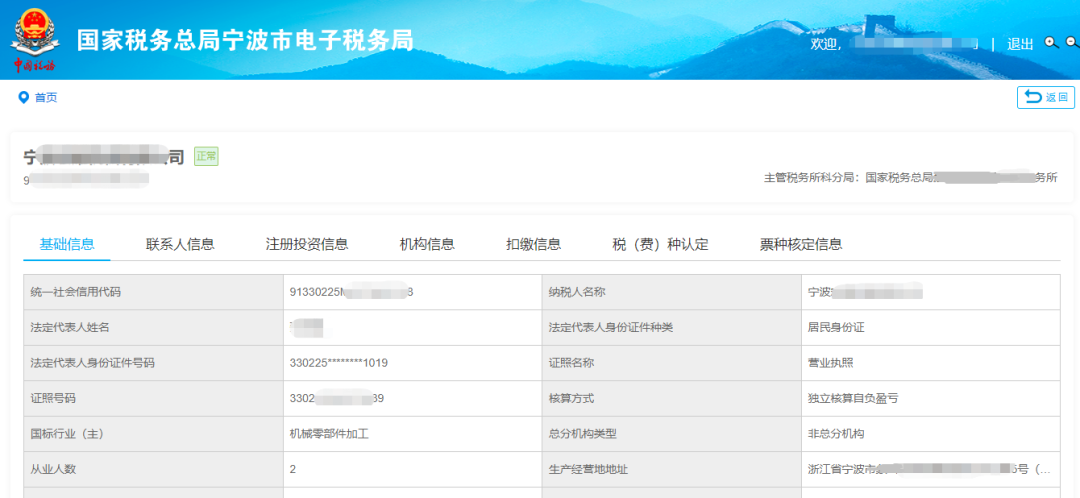Switch to the 扣缴信息 tab
Image resolution: width=1080 pixels, height=498 pixels.
click(x=533, y=244)
